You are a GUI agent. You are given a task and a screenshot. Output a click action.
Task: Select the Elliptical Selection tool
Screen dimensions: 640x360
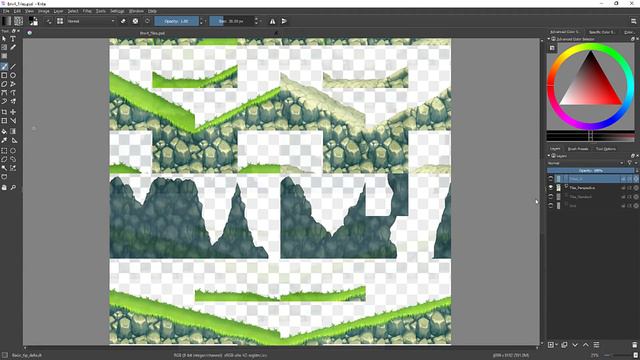tap(13, 151)
